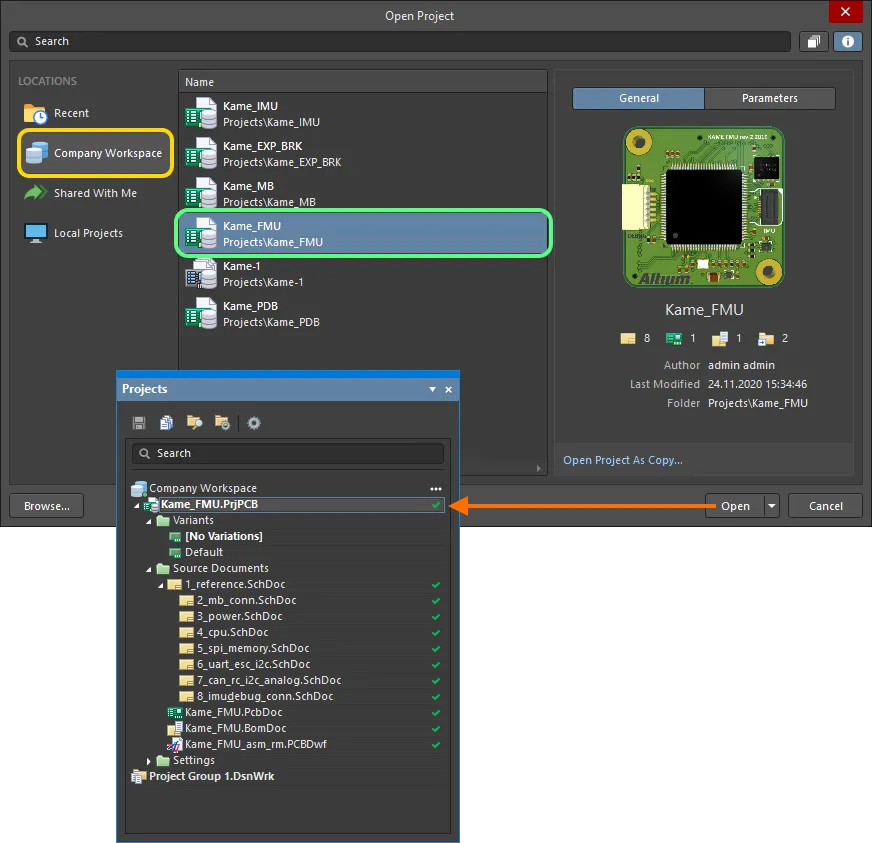Collapse the Variants folder
The width and height of the screenshot is (872, 843).
[148, 522]
